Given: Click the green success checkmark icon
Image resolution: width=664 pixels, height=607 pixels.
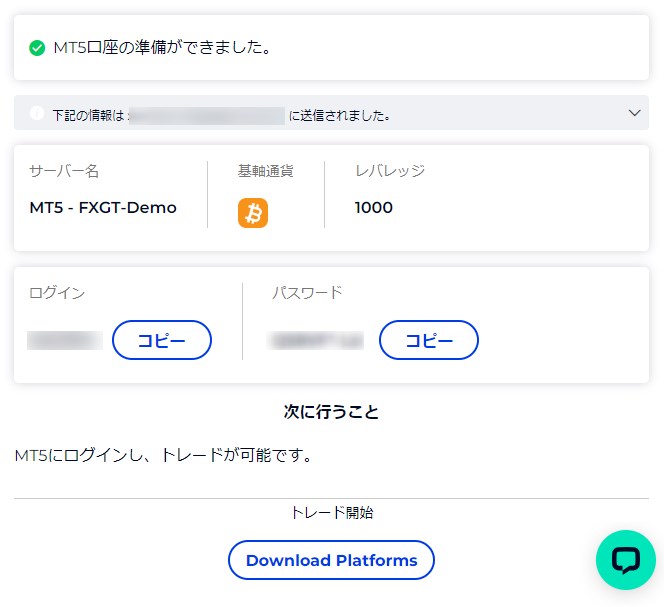Looking at the screenshot, I should [x=37, y=48].
